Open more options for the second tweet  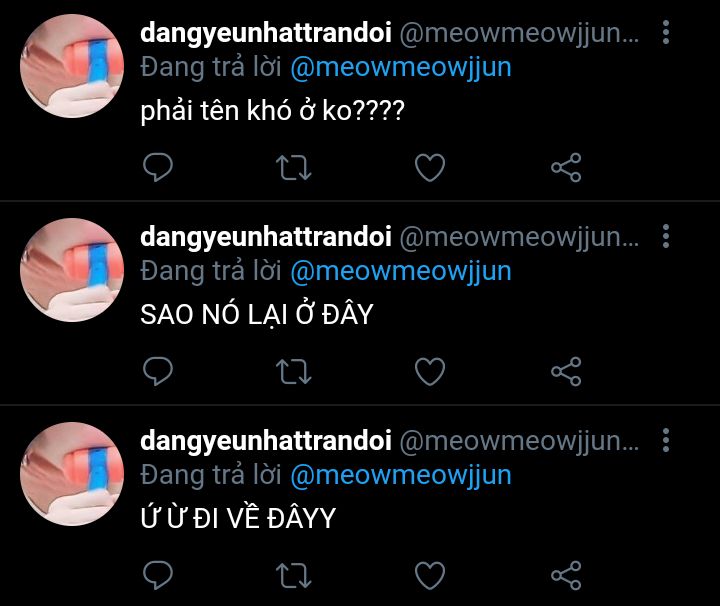666,236
